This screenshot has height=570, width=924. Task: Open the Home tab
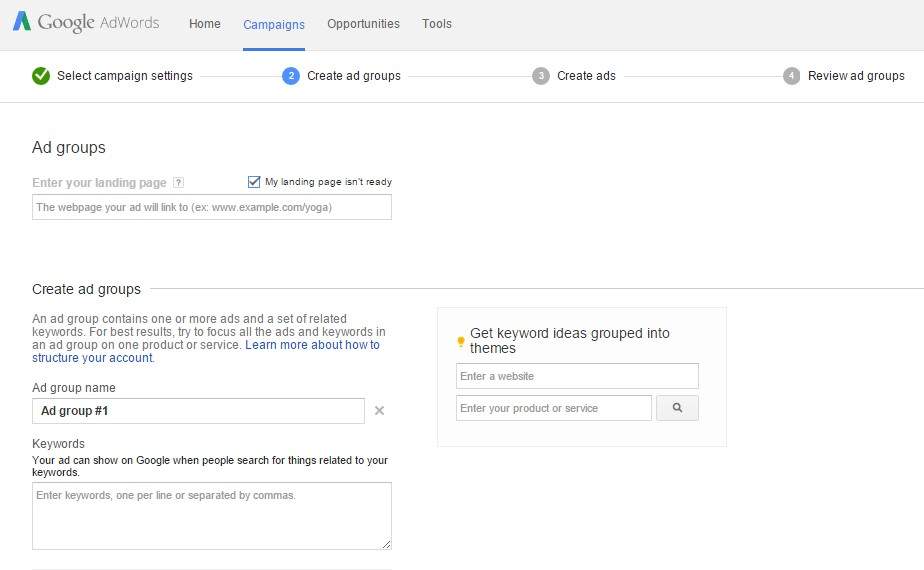pos(205,24)
